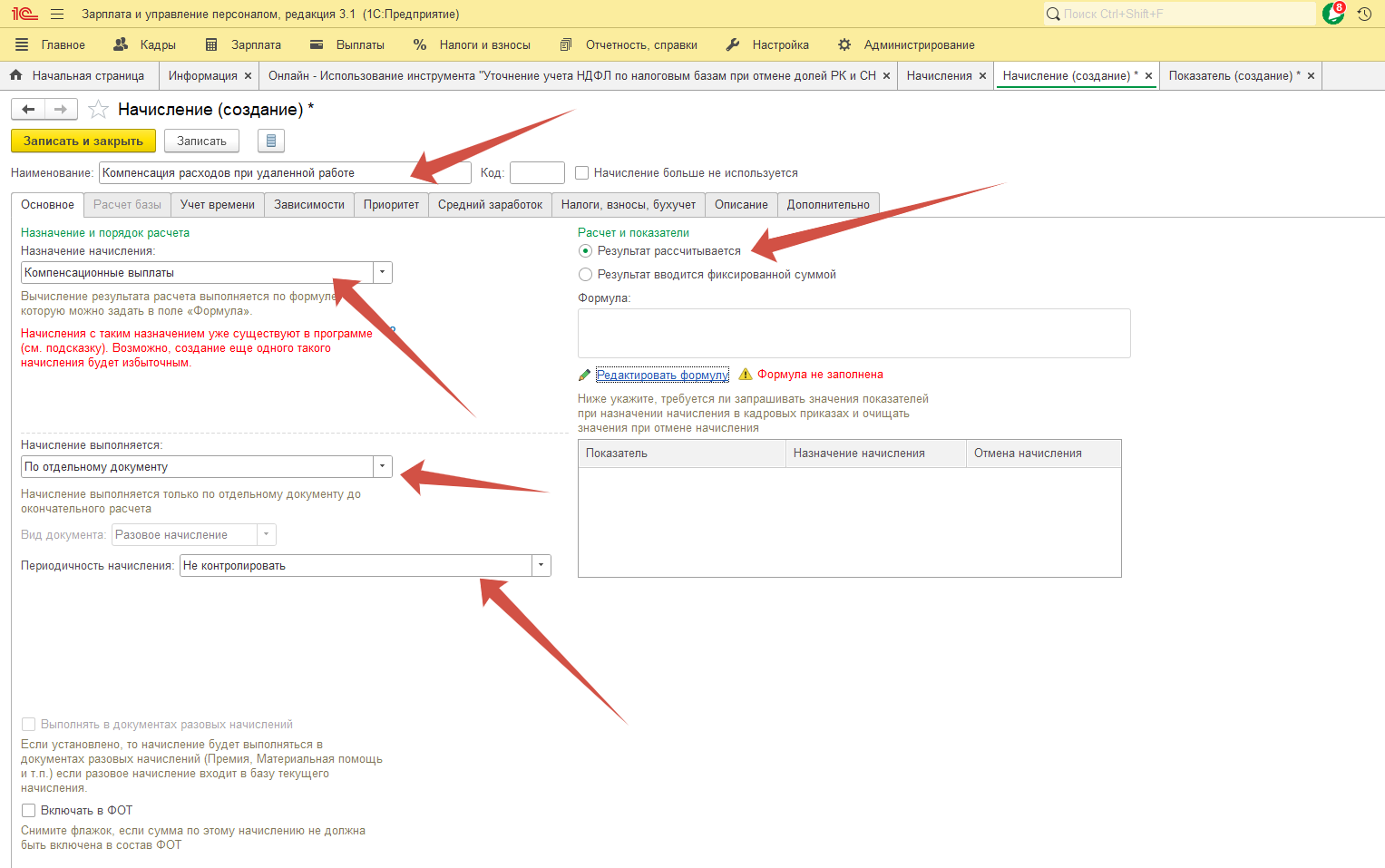Expand the 'Назначение начисления' dropdown
The image size is (1385, 868).
383,272
